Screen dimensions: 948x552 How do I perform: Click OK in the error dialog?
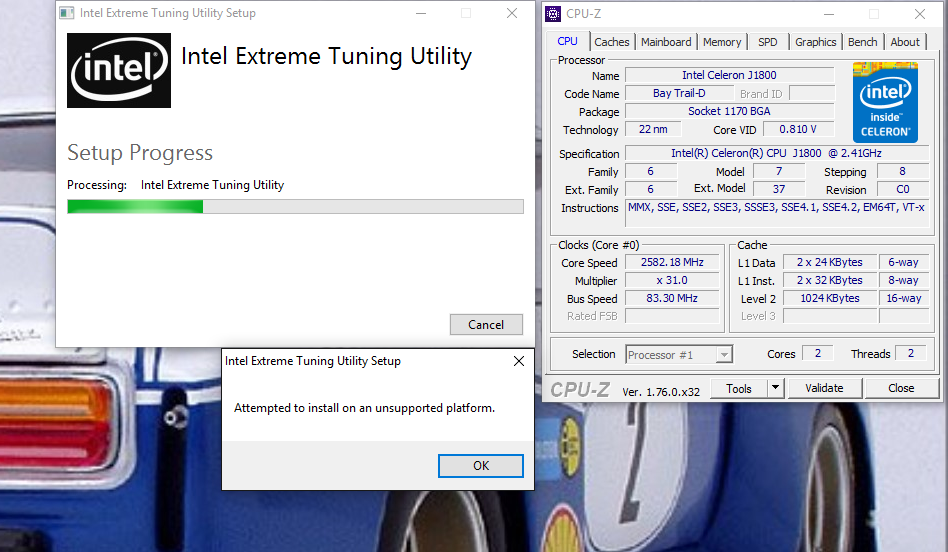tap(481, 466)
